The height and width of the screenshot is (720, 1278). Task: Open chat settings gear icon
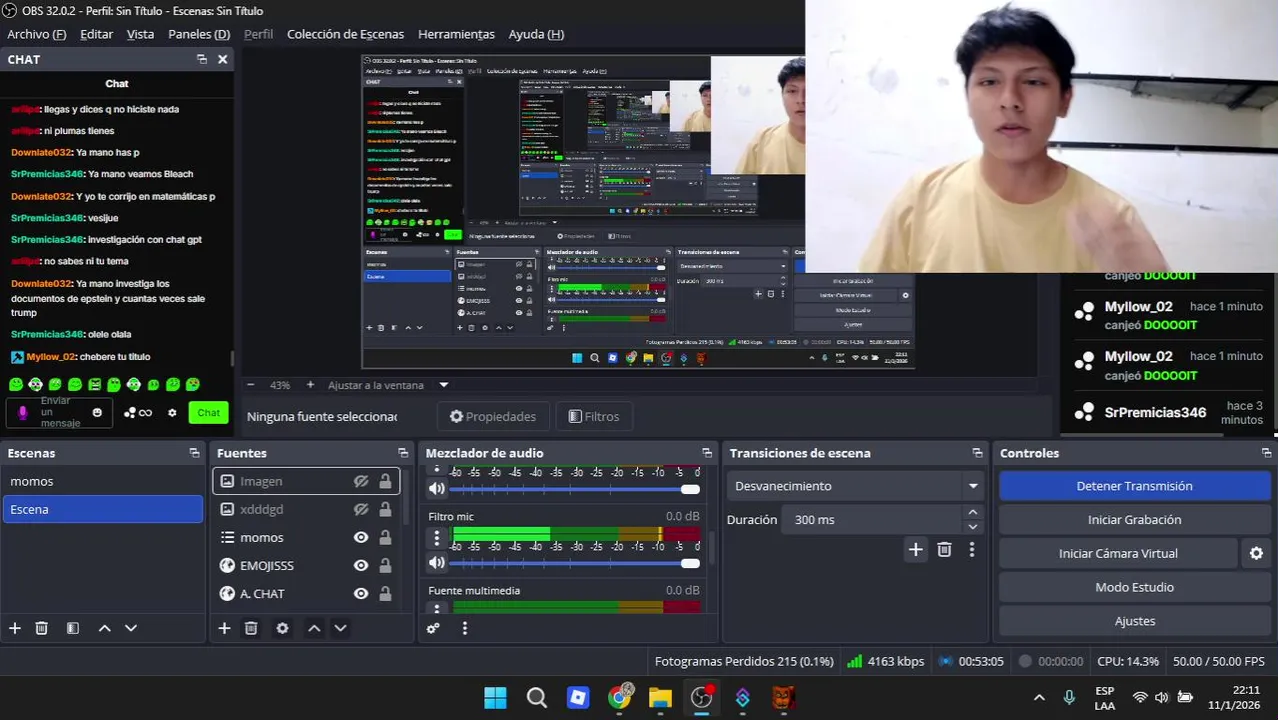click(172, 412)
